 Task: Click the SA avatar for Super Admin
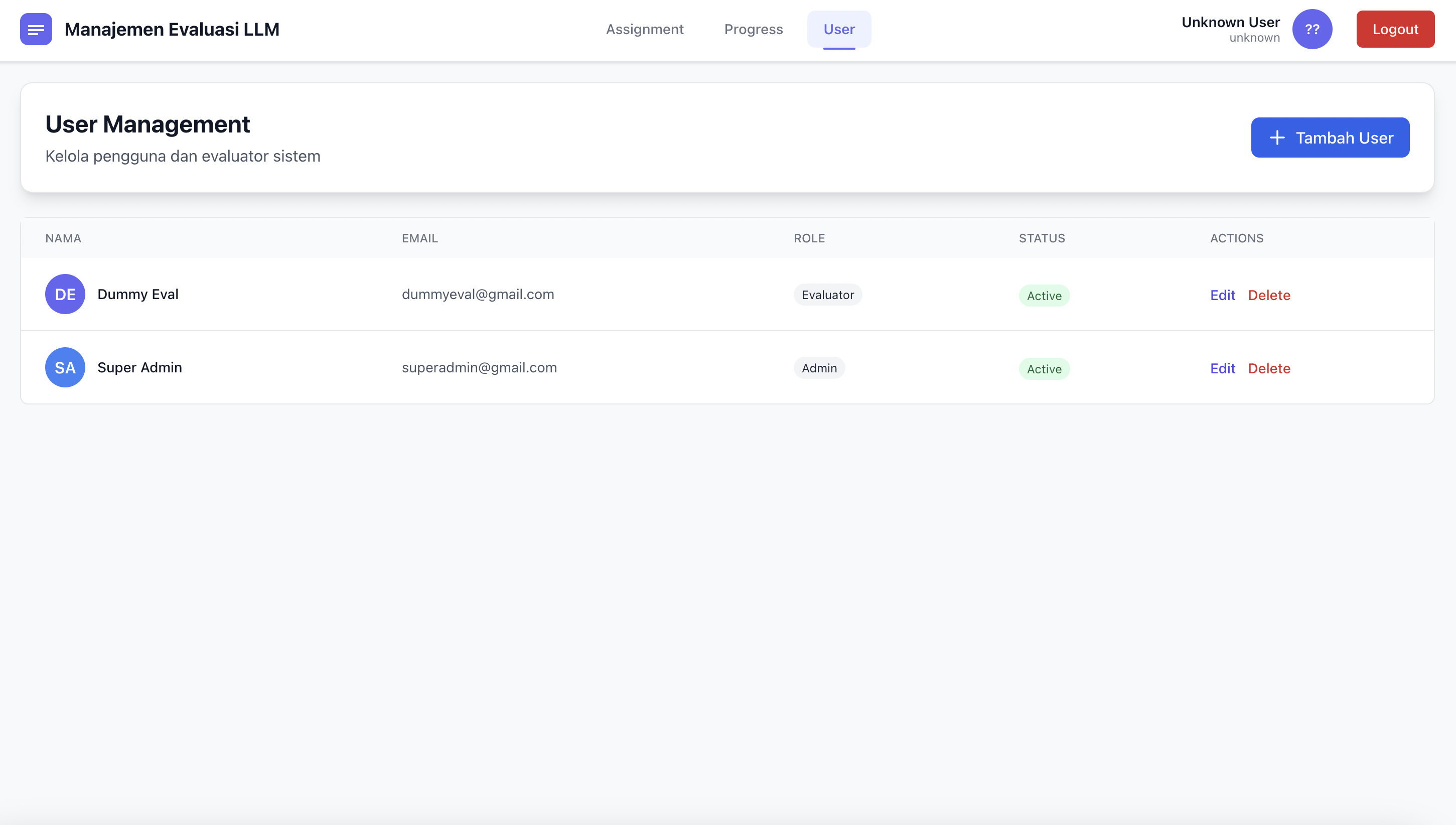point(65,367)
